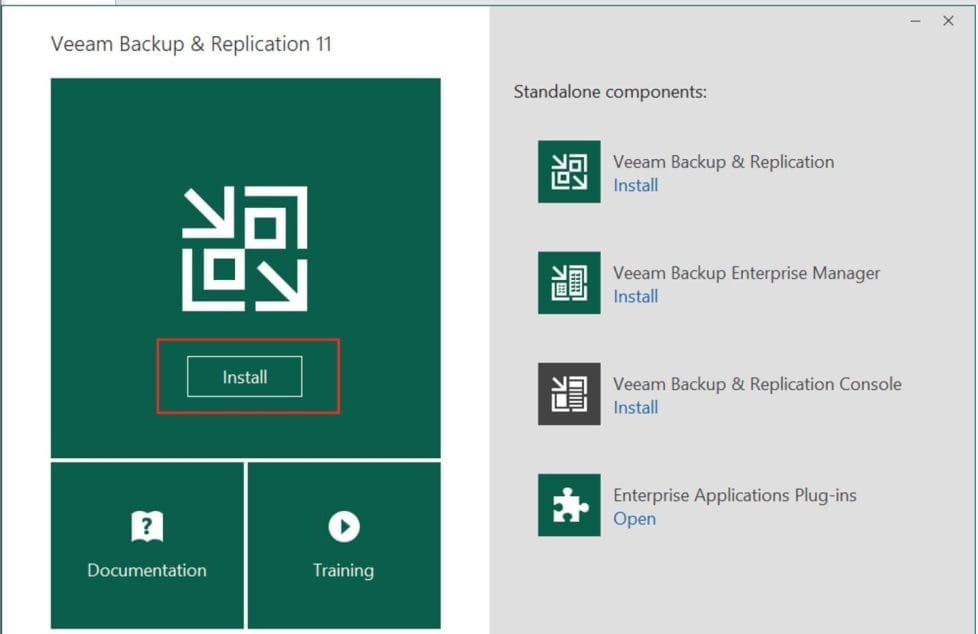Open the Training tile label
The image size is (978, 634).
343,570
